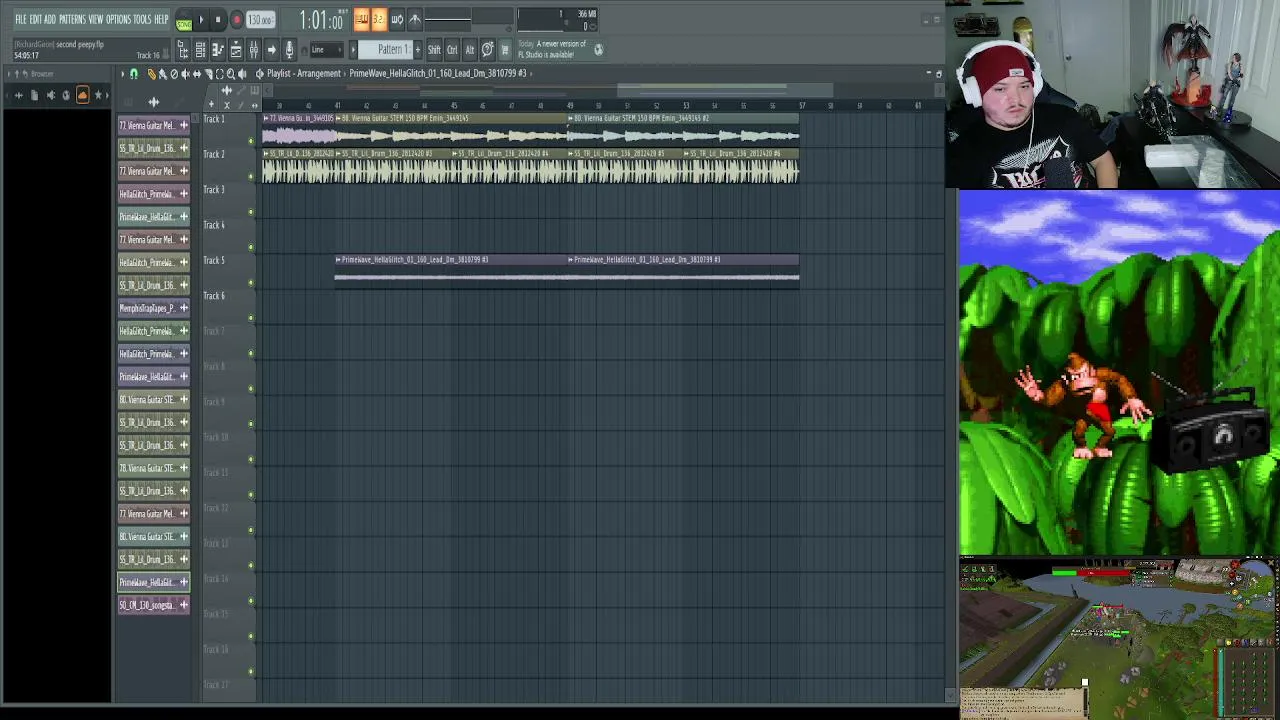Click the Browser panel header label
Screen dimensions: 1280x720
[42, 74]
